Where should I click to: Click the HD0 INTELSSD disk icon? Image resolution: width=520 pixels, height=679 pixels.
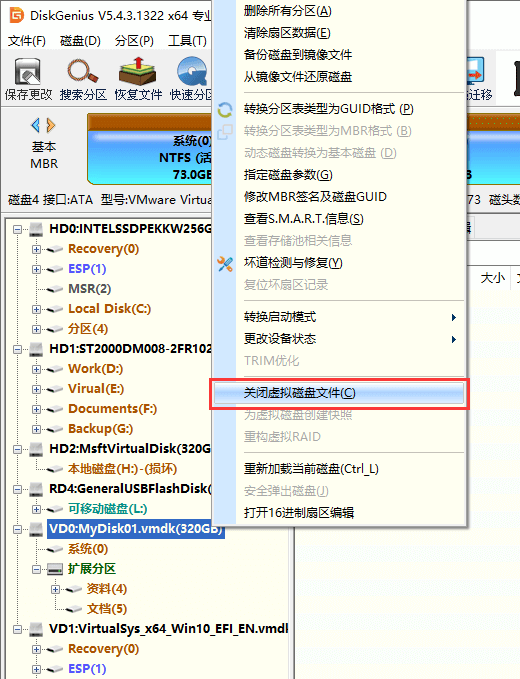coord(36,229)
